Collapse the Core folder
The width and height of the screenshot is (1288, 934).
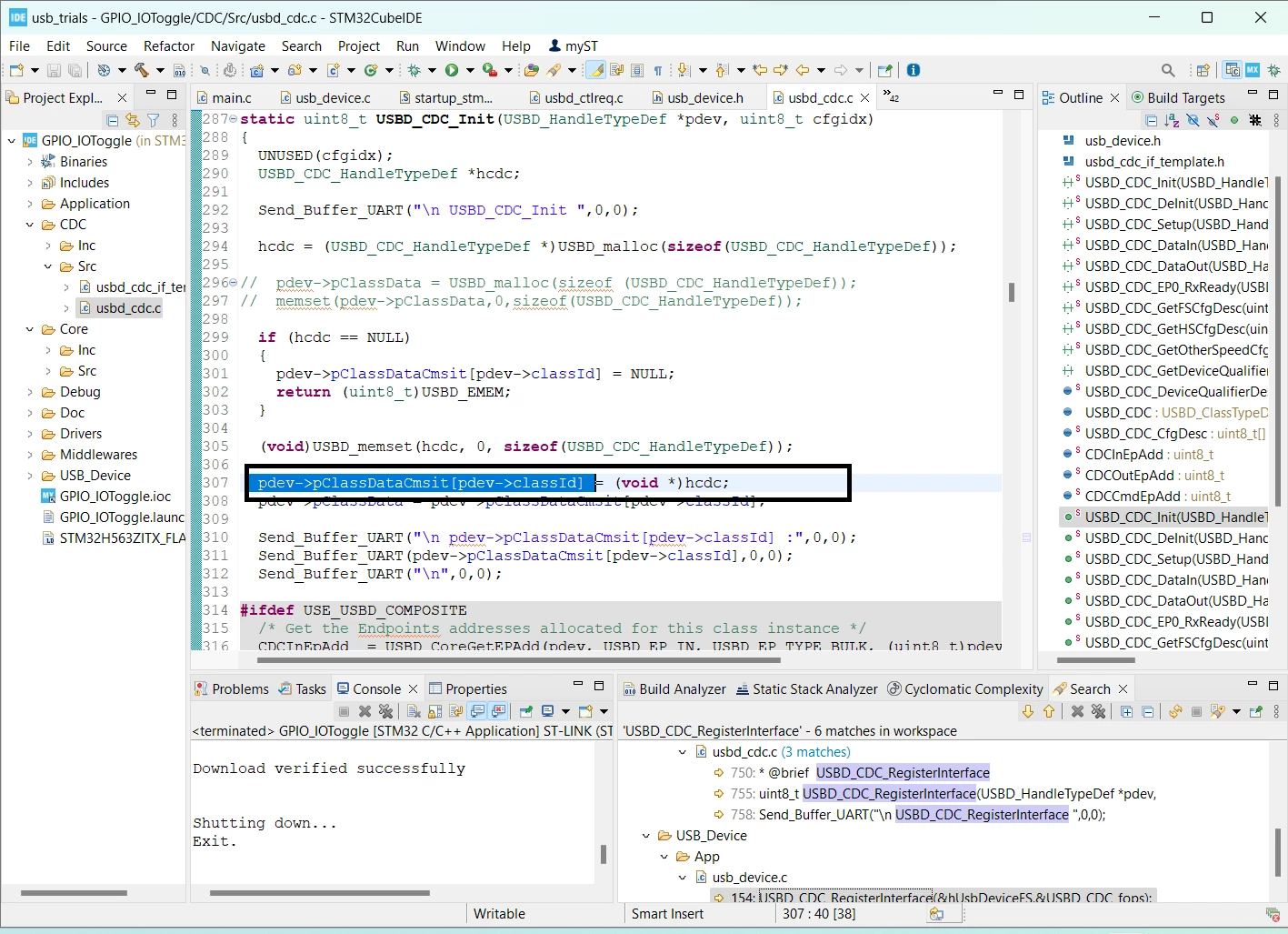point(30,329)
